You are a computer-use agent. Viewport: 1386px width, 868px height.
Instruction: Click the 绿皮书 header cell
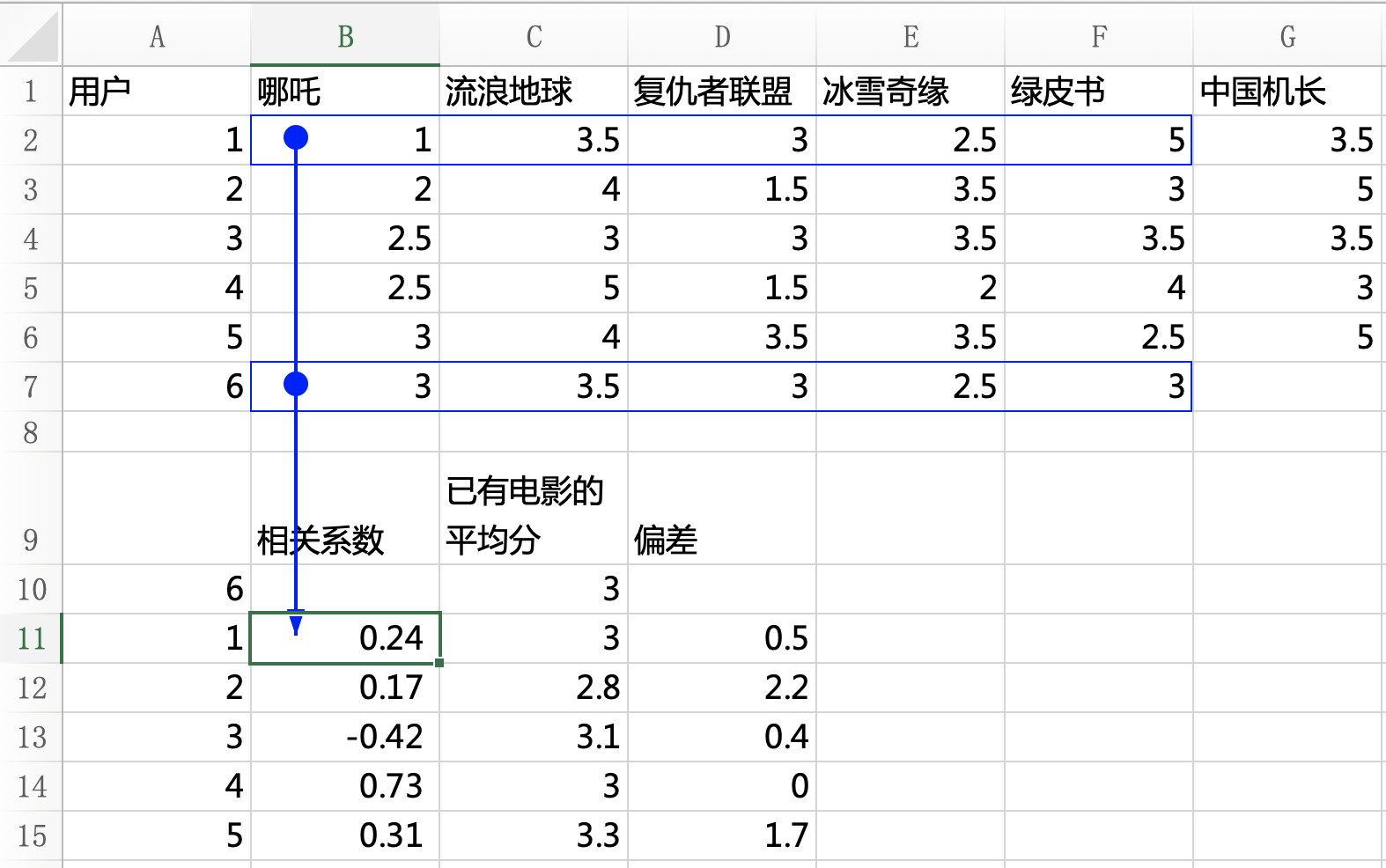(x=1099, y=91)
